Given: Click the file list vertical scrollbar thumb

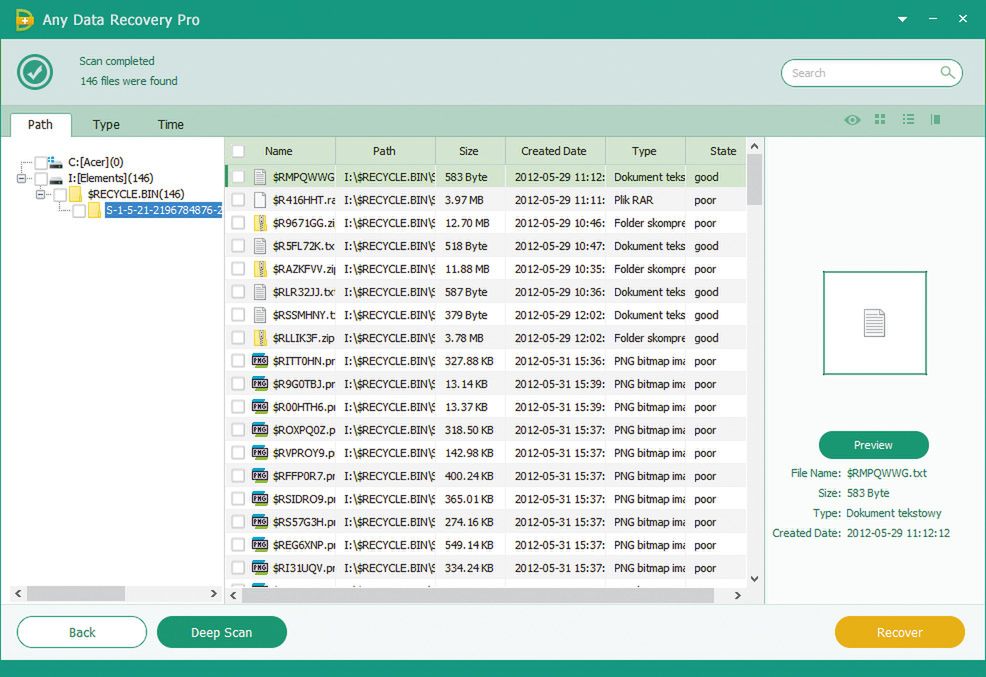Looking at the screenshot, I should 754,180.
